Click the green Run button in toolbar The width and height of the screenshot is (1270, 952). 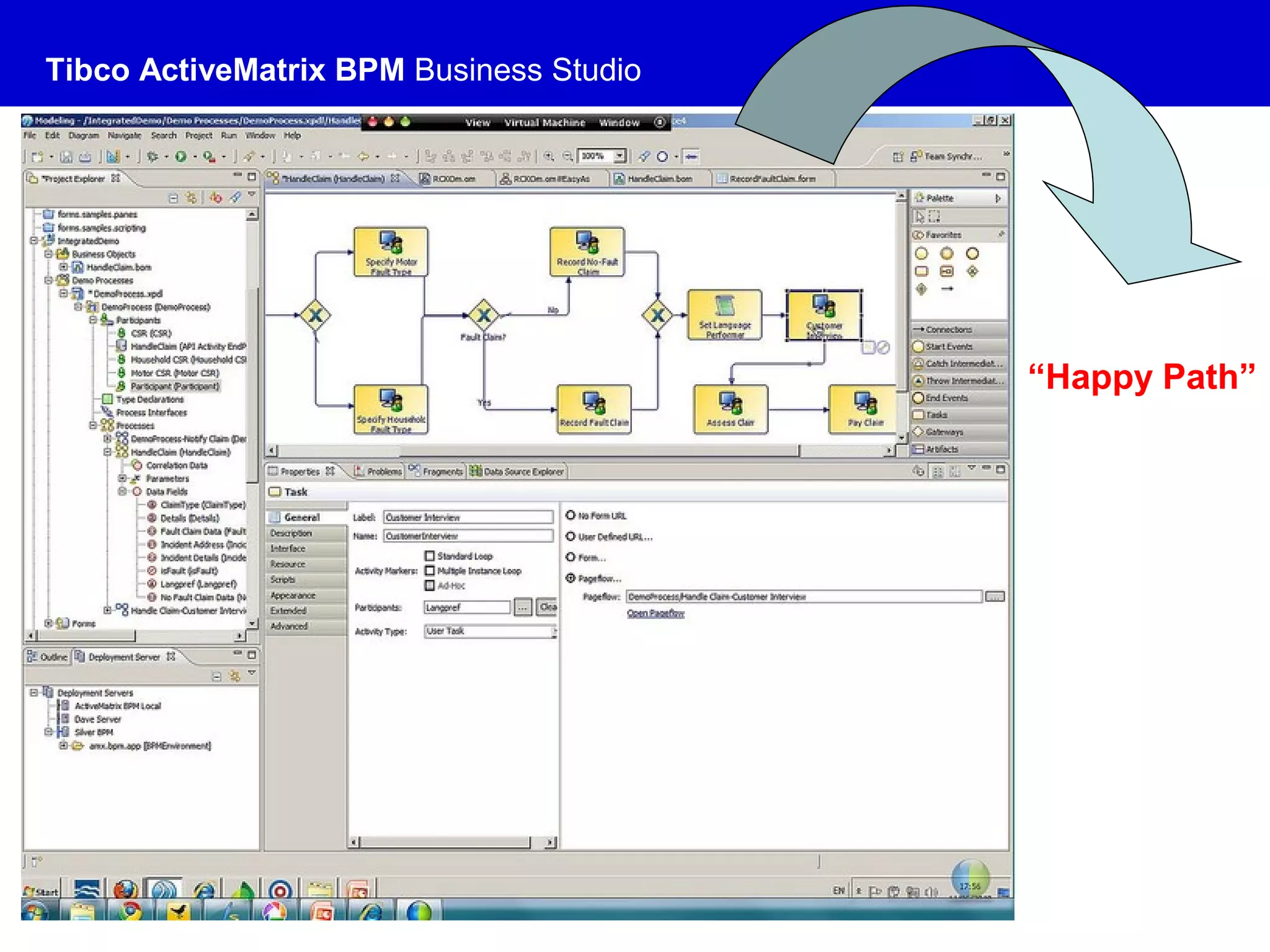[181, 156]
